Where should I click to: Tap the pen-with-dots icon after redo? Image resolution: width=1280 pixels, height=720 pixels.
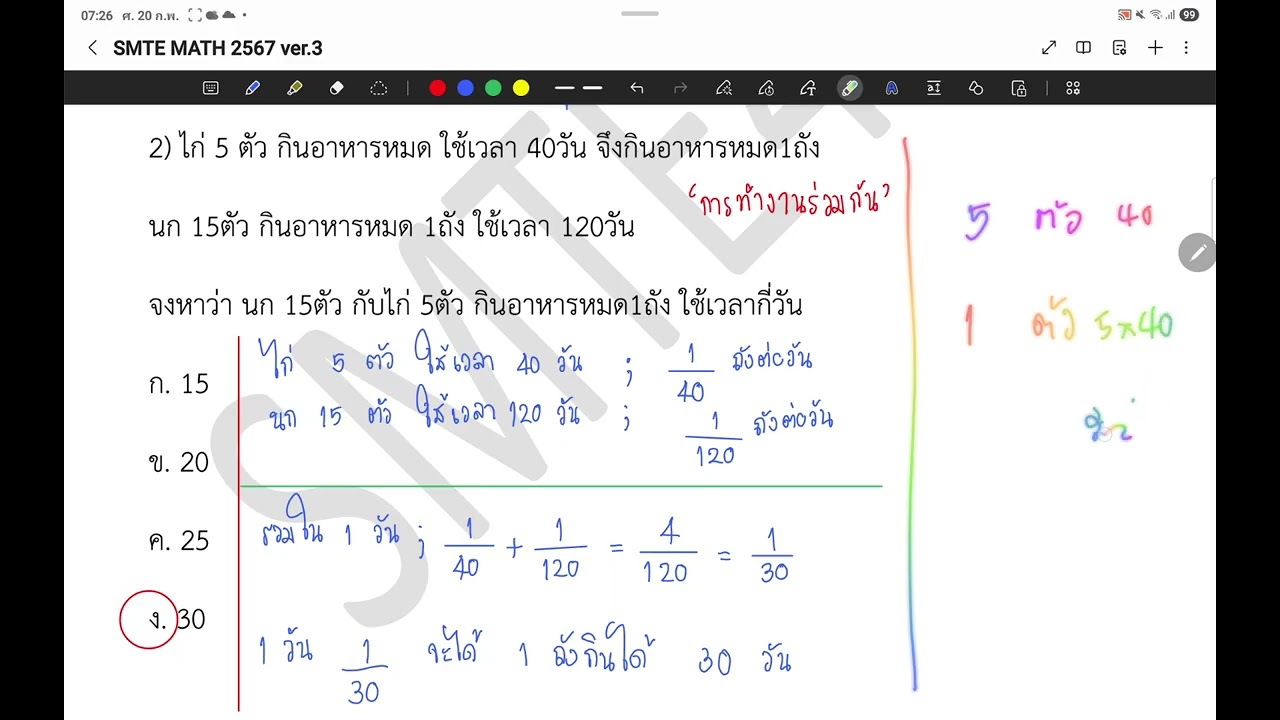(x=724, y=88)
